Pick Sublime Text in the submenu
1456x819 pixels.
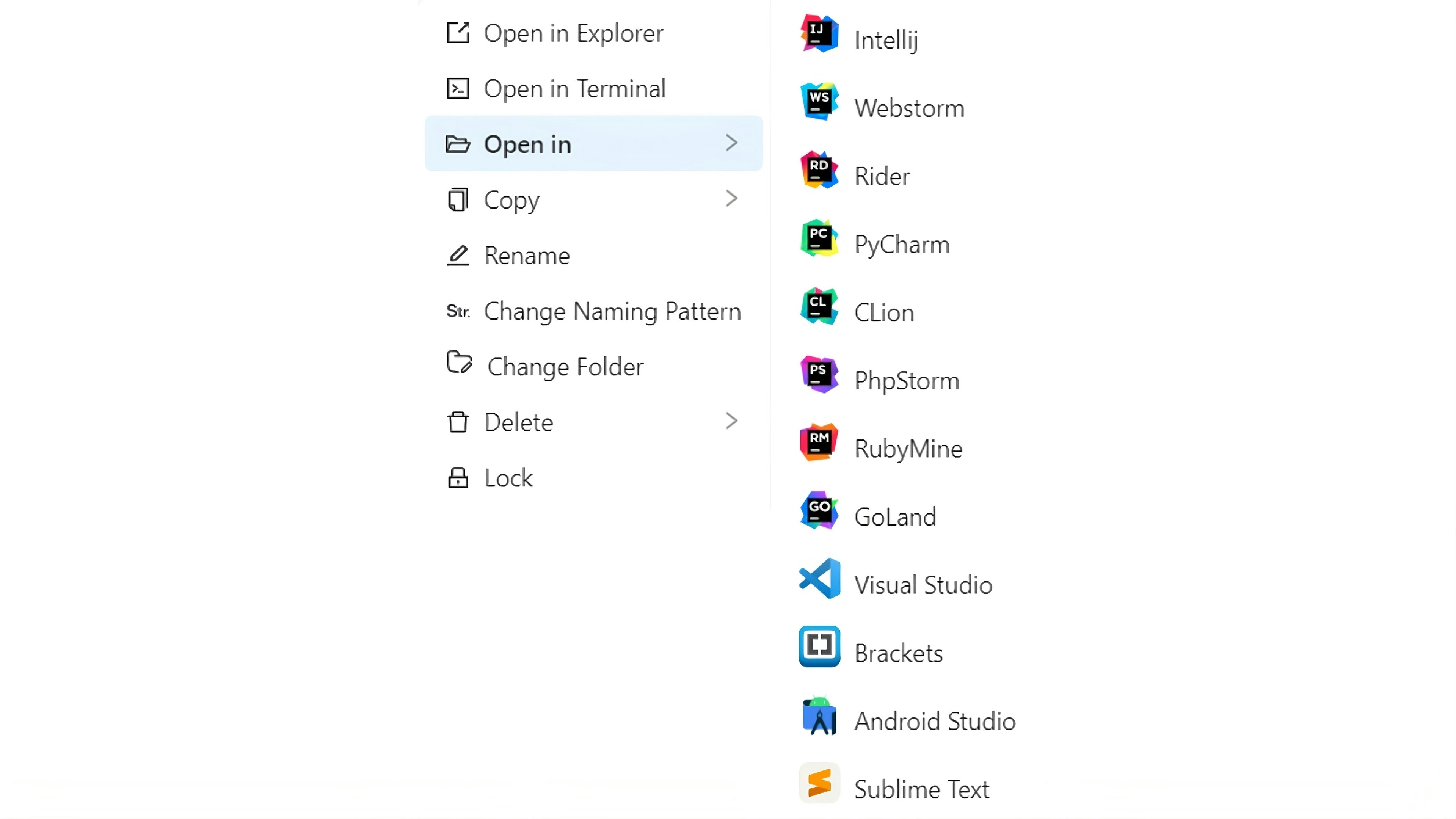coord(922,789)
